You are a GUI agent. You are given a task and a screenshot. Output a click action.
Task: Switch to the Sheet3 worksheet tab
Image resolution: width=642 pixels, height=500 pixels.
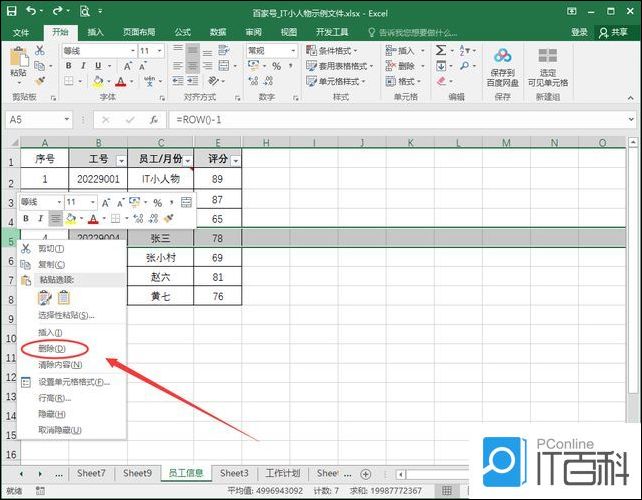234,473
